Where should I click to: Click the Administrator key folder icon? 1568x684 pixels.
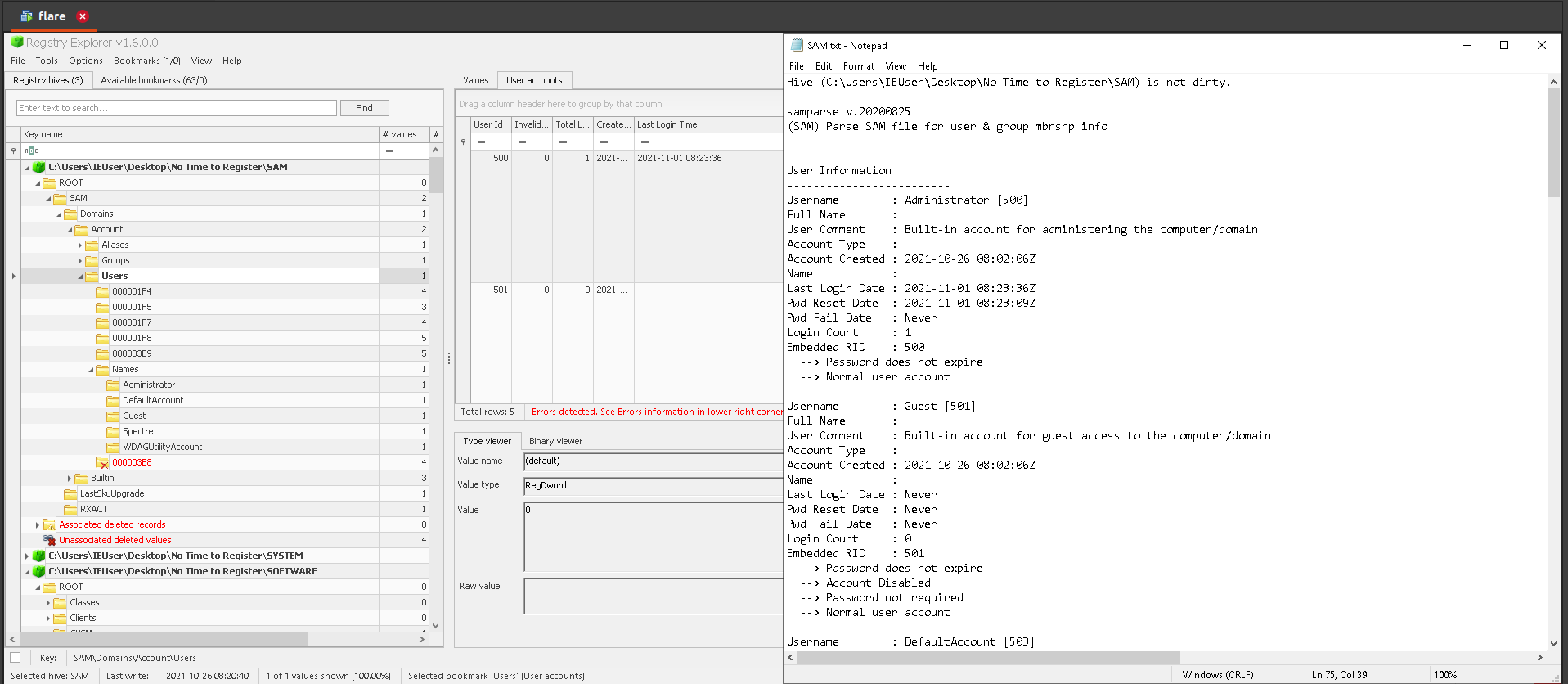click(x=113, y=385)
